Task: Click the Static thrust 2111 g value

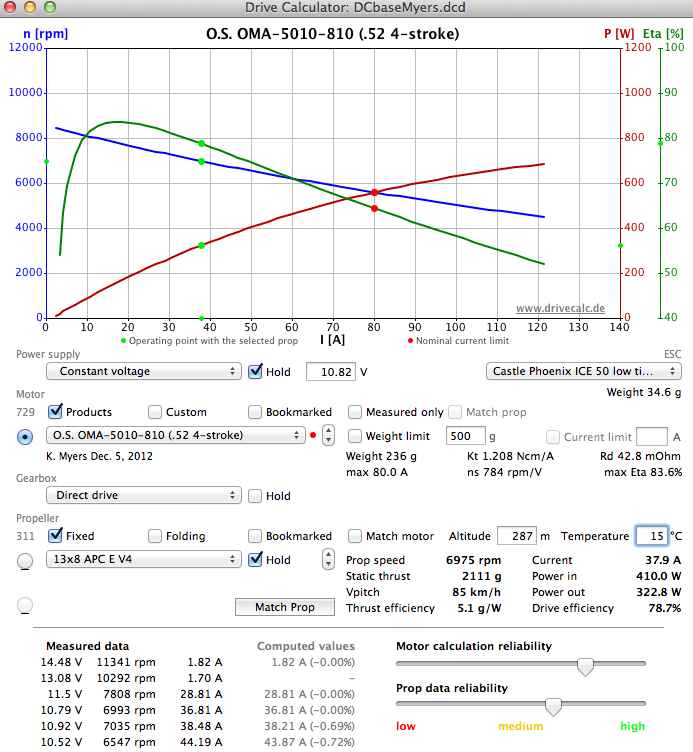Action: pos(482,576)
